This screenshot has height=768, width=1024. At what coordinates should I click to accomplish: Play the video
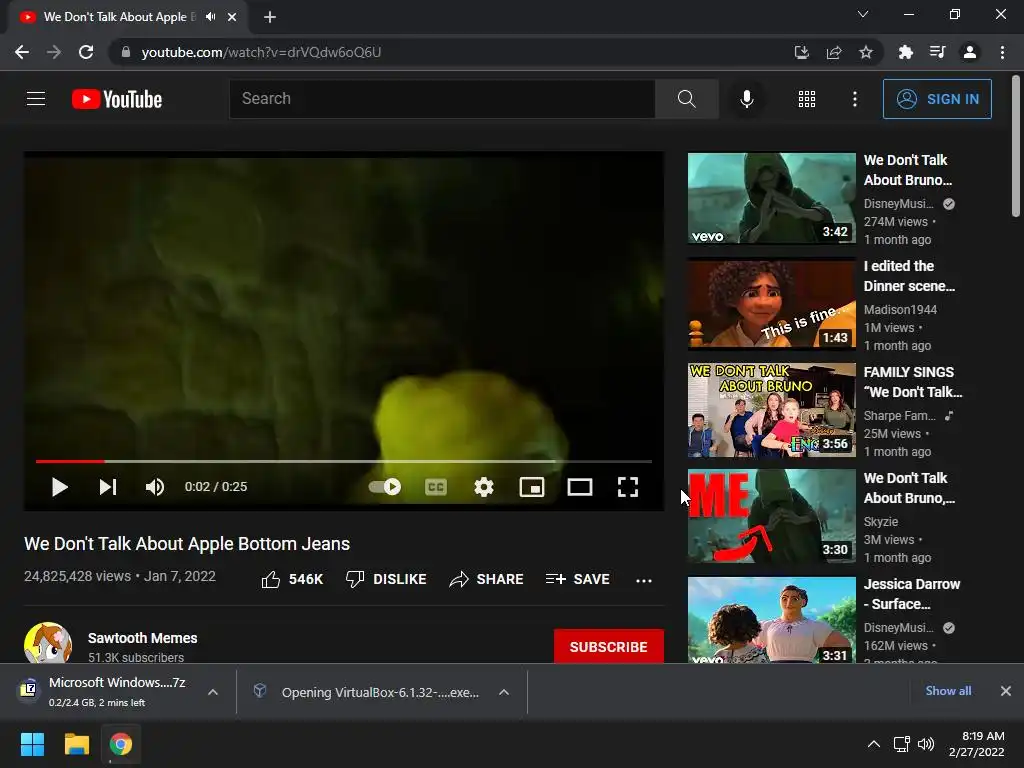pyautogui.click(x=59, y=487)
